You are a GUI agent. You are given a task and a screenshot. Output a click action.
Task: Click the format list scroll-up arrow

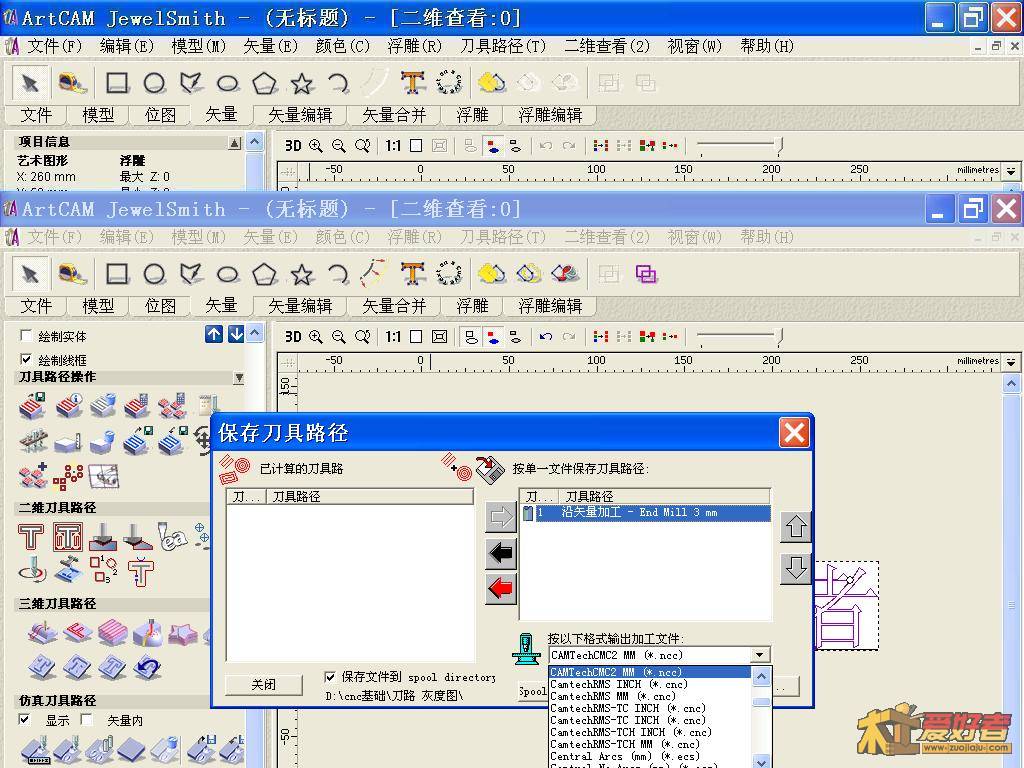[761, 677]
